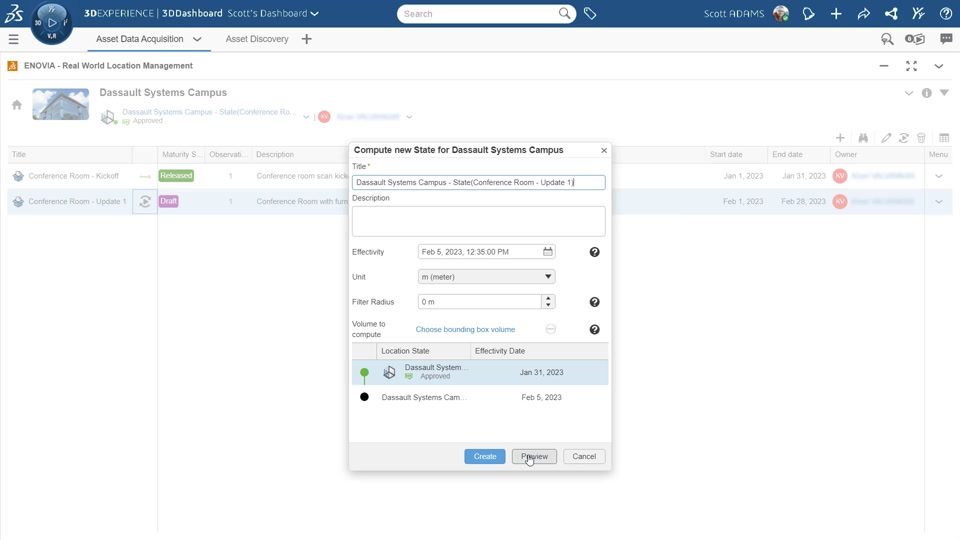Sort by Location State column header
The height and width of the screenshot is (540, 960).
click(405, 351)
